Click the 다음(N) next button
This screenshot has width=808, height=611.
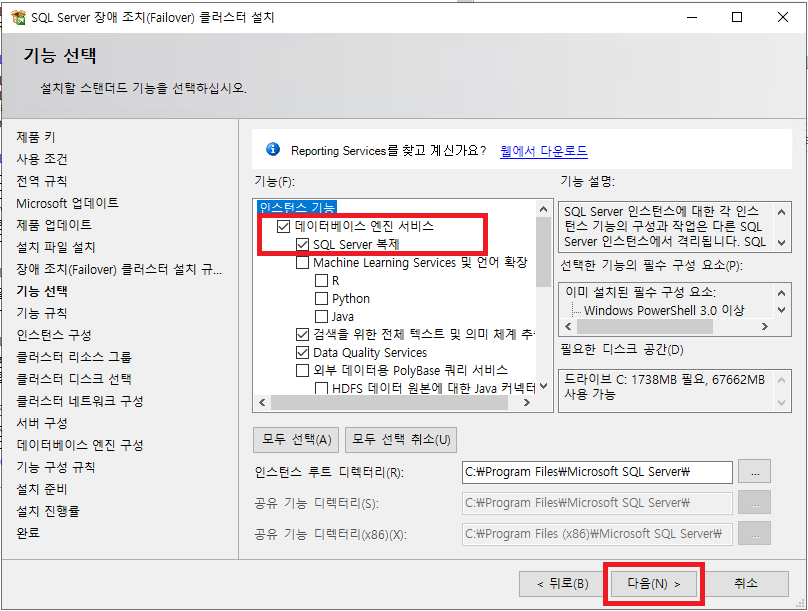pos(654,584)
